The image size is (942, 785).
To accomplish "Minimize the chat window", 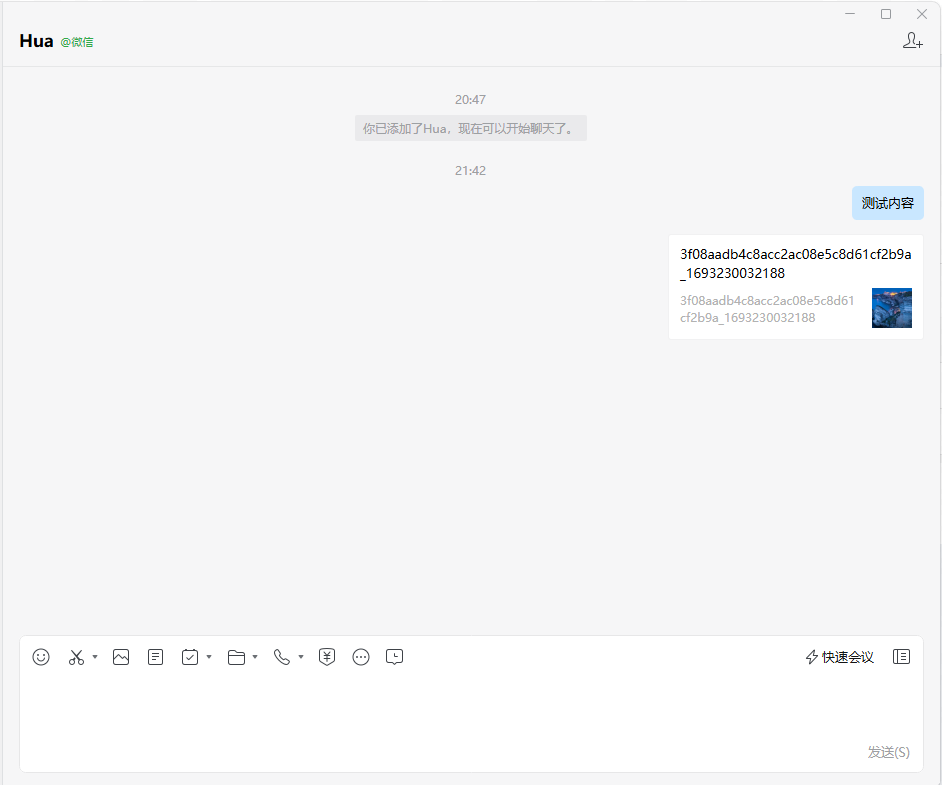I will coord(850,14).
